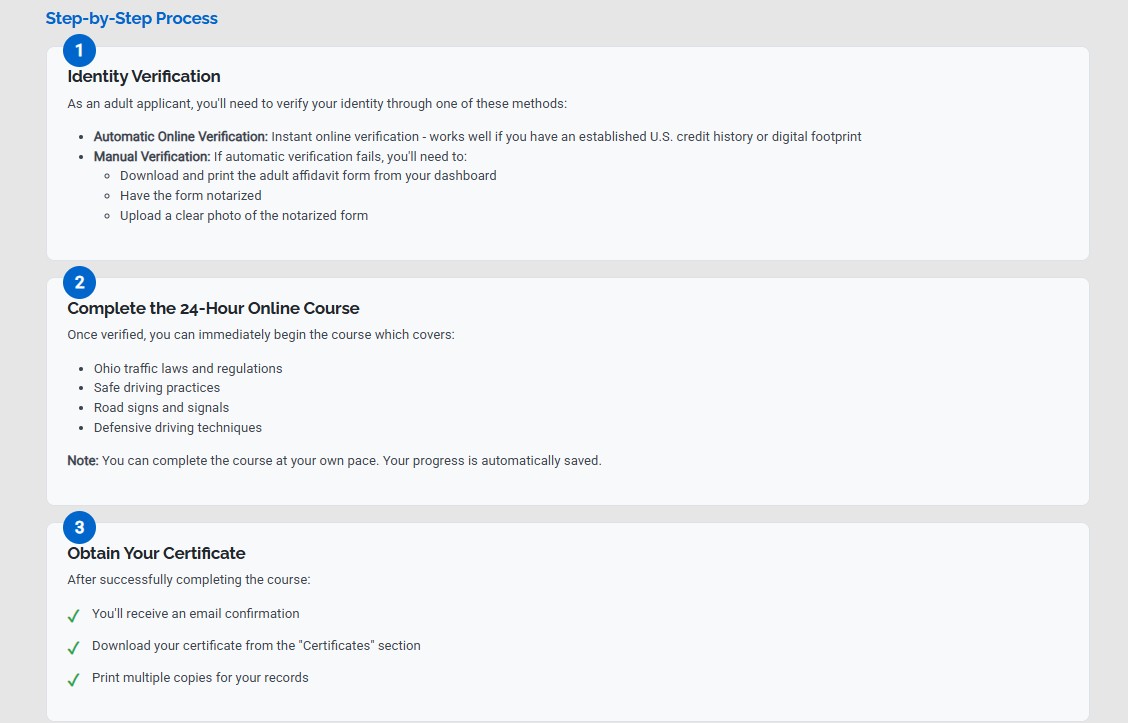The width and height of the screenshot is (1128, 723).
Task: Click the Obtain Your Certificate heading
Action: pyautogui.click(x=156, y=553)
